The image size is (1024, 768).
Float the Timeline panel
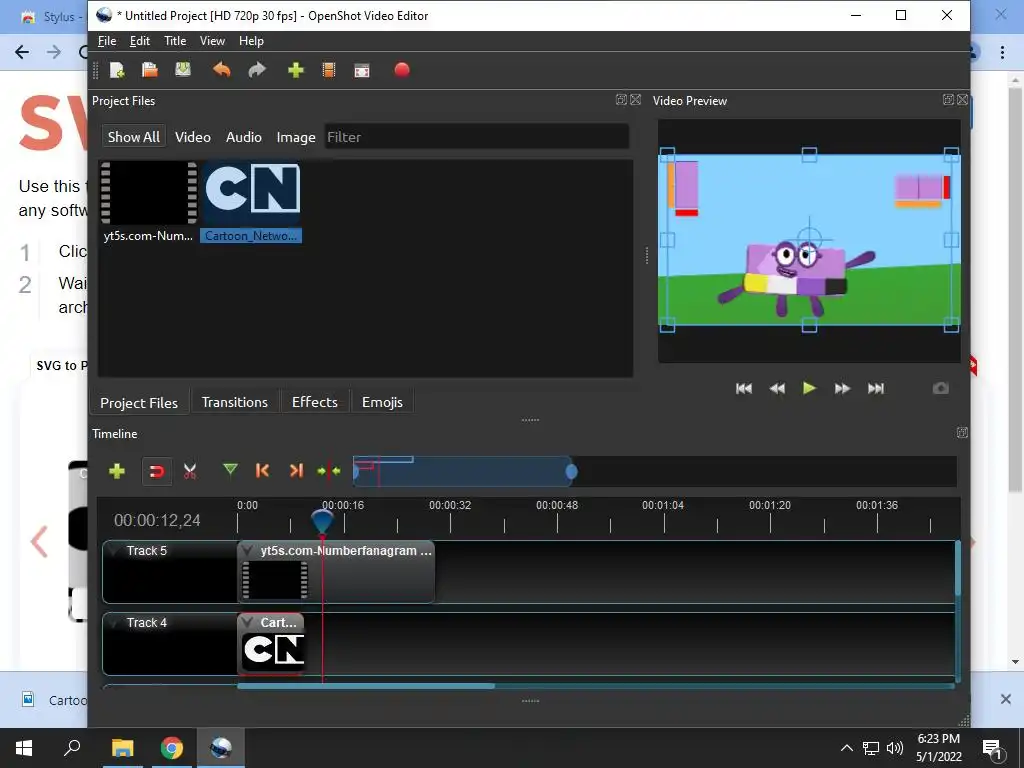pyautogui.click(x=962, y=432)
